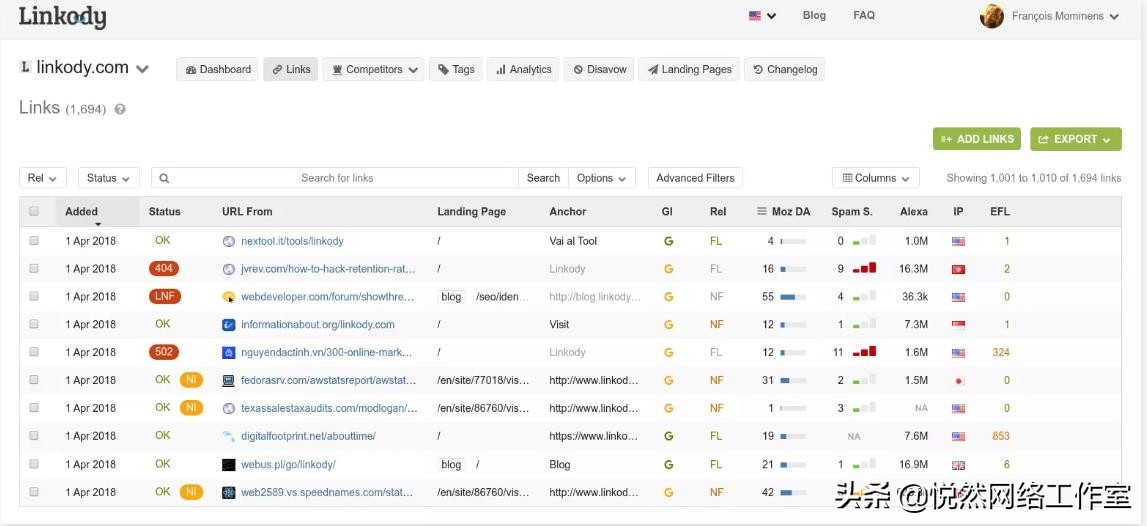This screenshot has width=1147, height=526.
Task: Tick the checkbox for texassalestaxaudits.com row
Action: pos(34,407)
